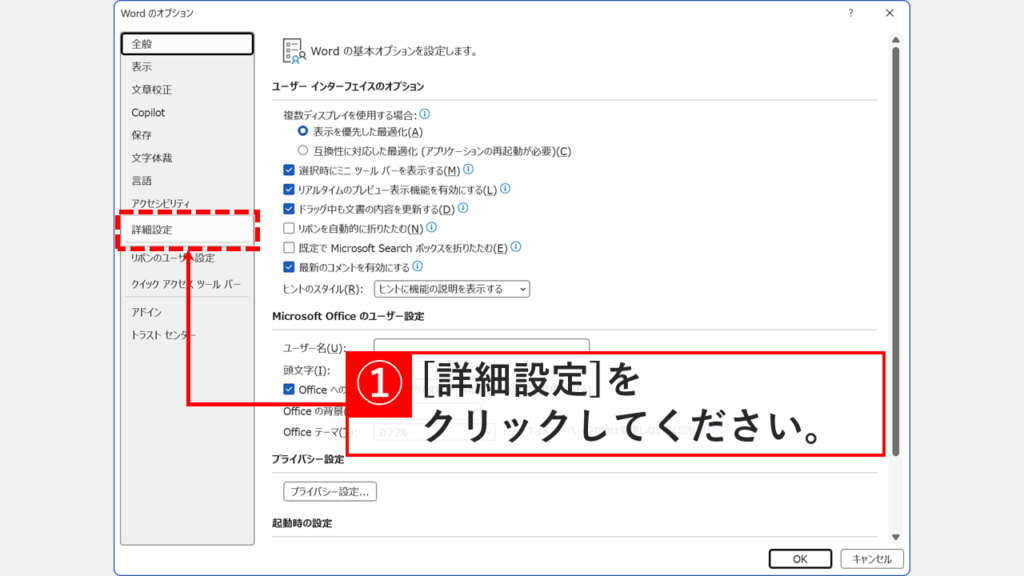Click info icon next to リアルタイムのプレビュー表示機能
The image size is (1024, 576).
pos(505,189)
